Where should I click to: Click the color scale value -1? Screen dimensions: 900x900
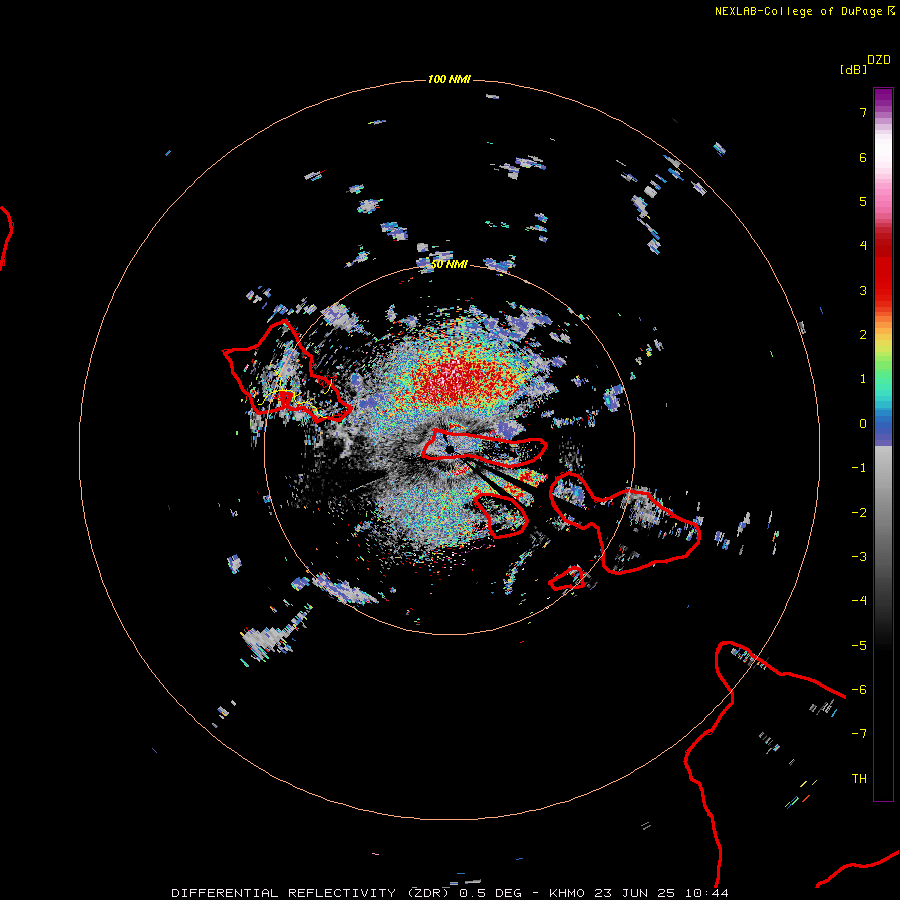(859, 468)
